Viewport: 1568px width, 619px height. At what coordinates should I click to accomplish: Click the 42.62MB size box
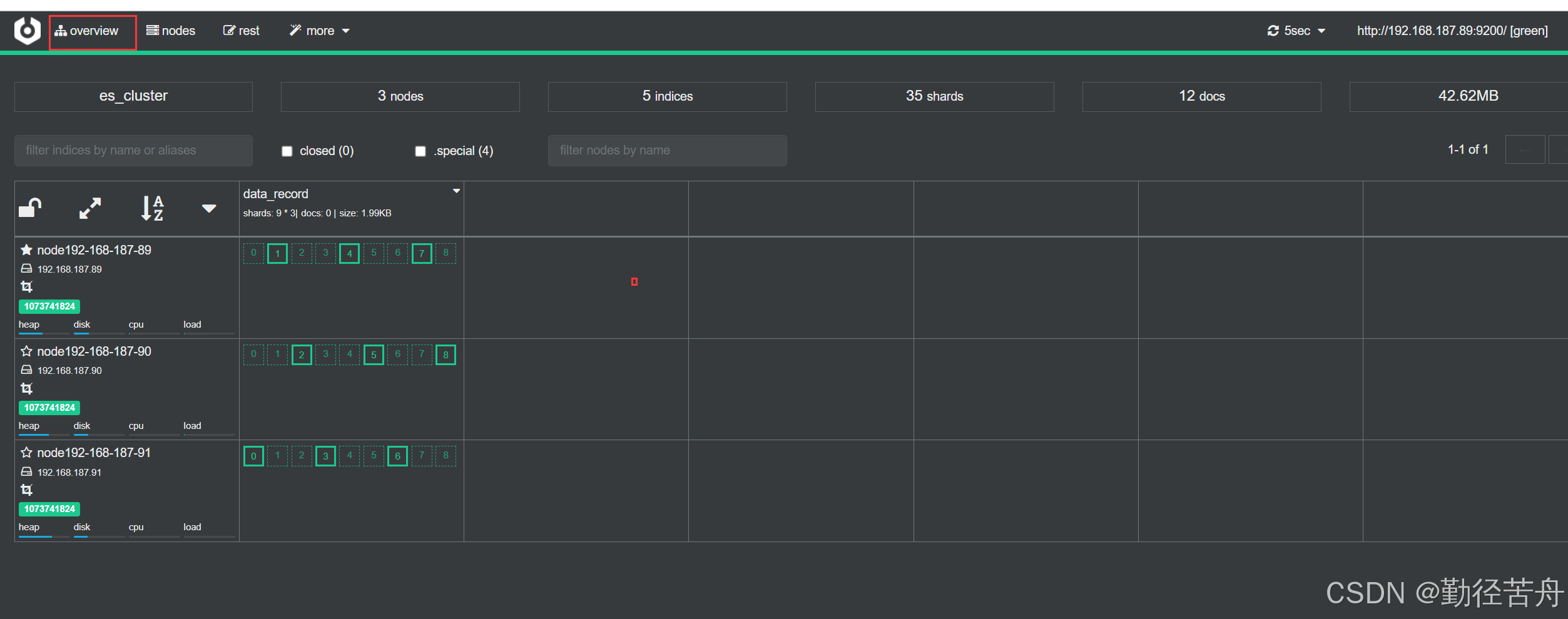[x=1459, y=96]
